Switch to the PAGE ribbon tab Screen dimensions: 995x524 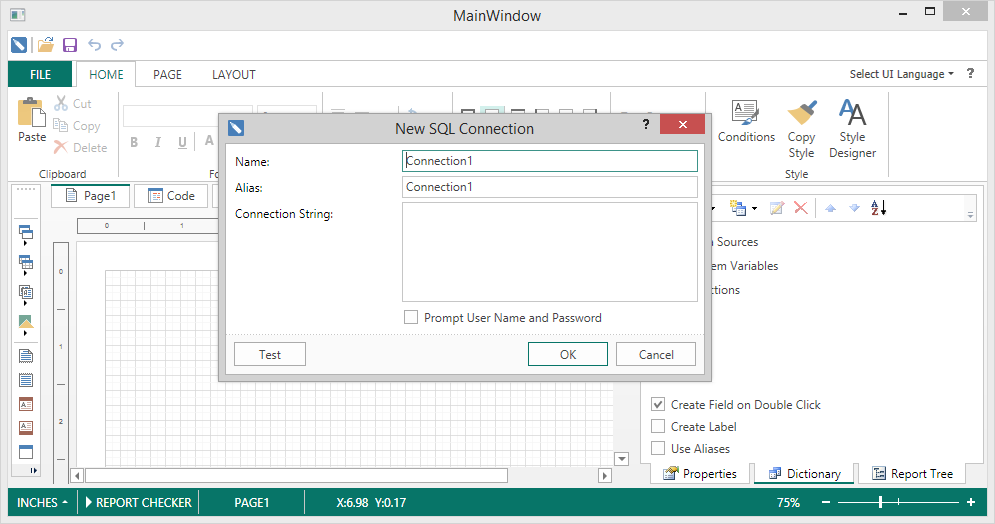[168, 74]
